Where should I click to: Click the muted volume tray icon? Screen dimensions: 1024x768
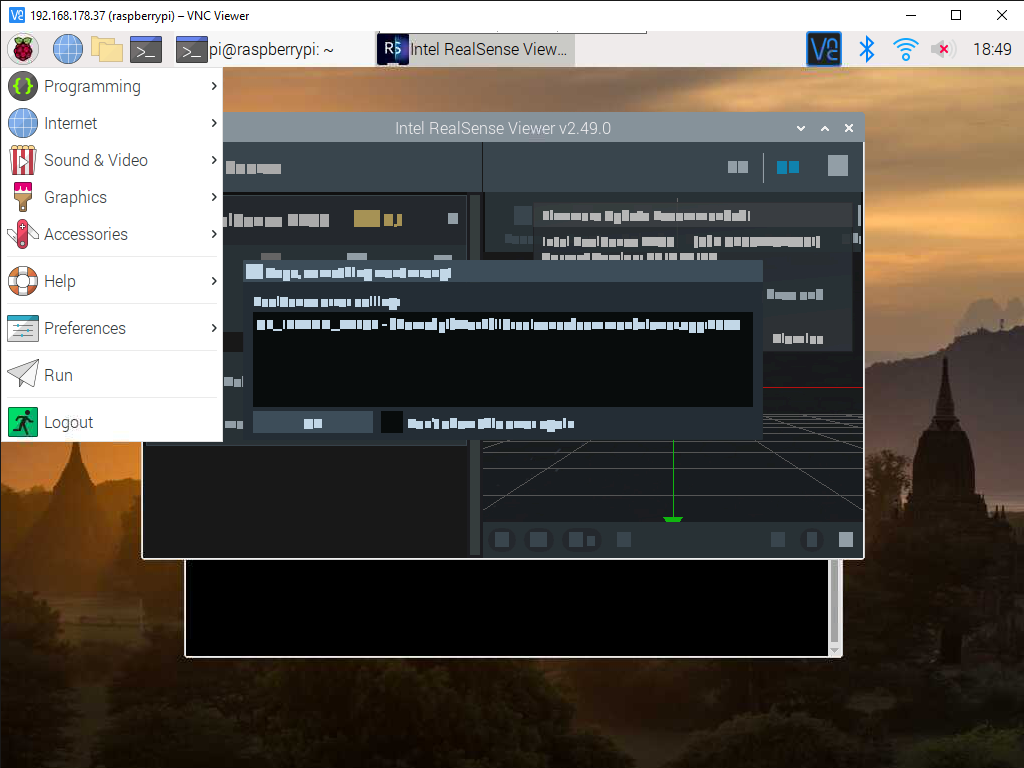click(x=943, y=49)
